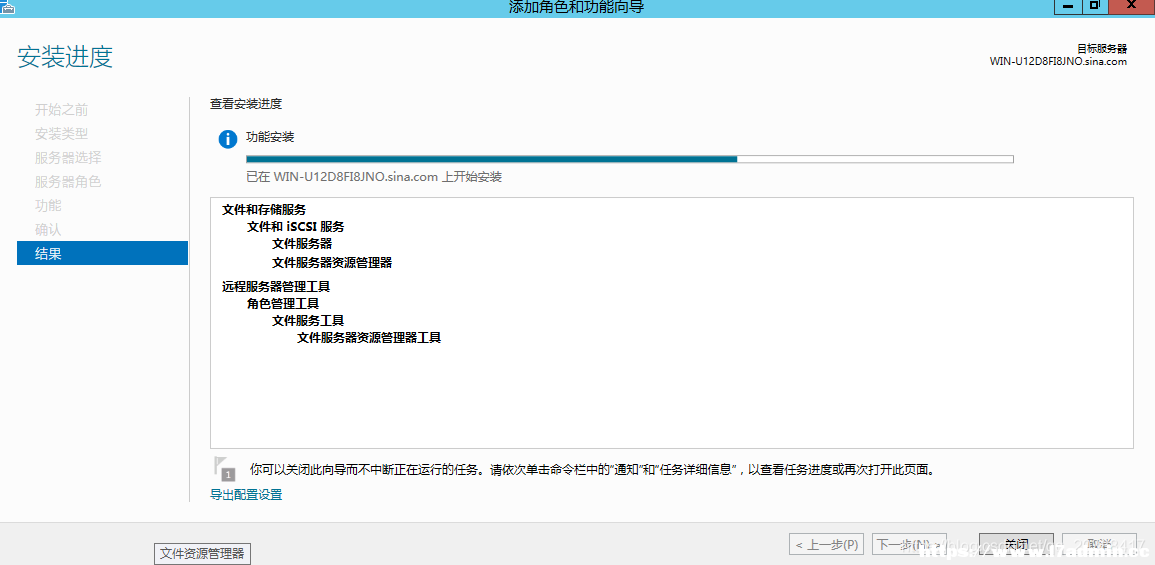Click the 功能安装 status label
Viewport: 1155px width, 565px height.
[x=270, y=137]
